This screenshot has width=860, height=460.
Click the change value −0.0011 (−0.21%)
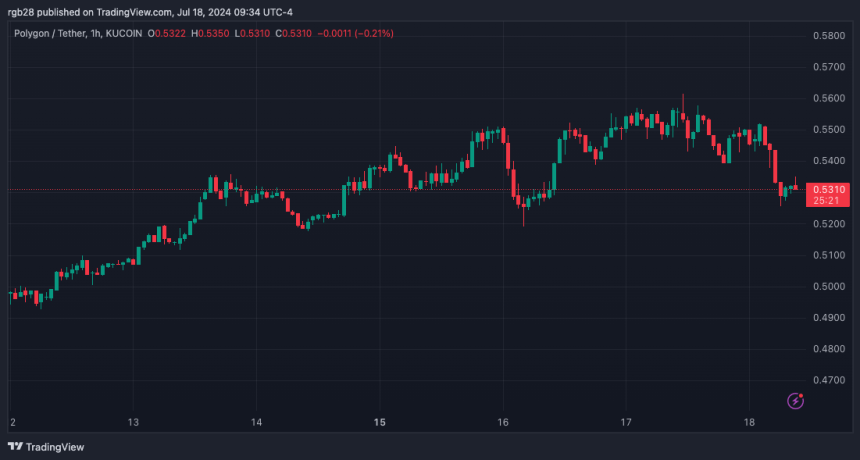[356, 33]
